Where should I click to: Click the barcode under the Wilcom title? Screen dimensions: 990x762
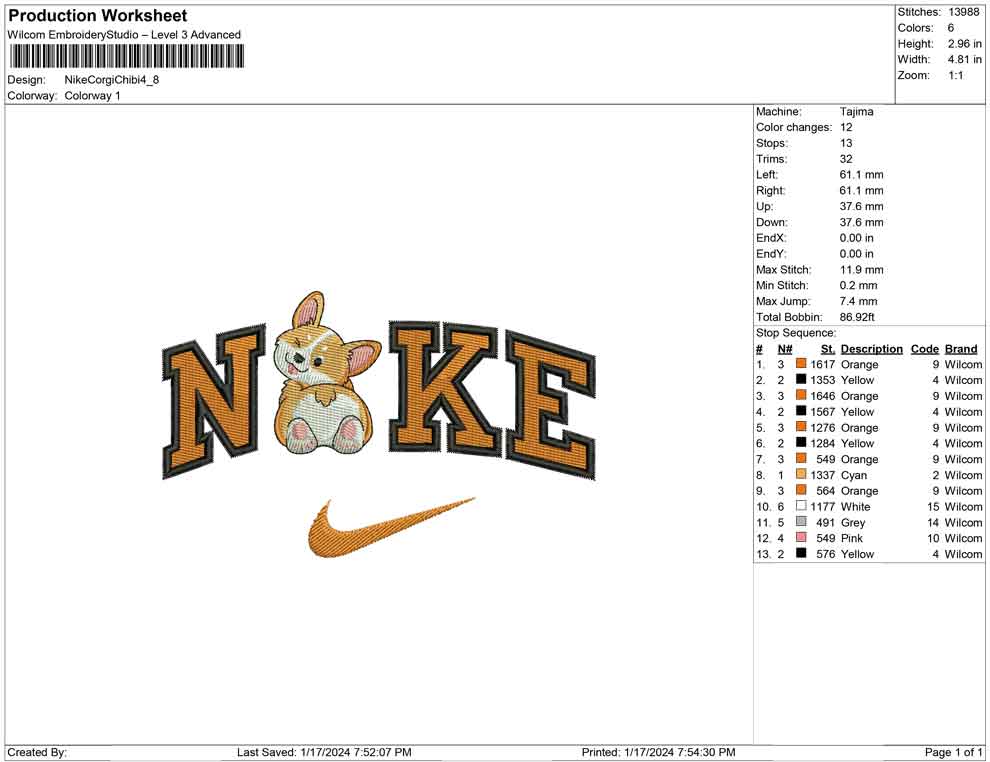tap(126, 56)
